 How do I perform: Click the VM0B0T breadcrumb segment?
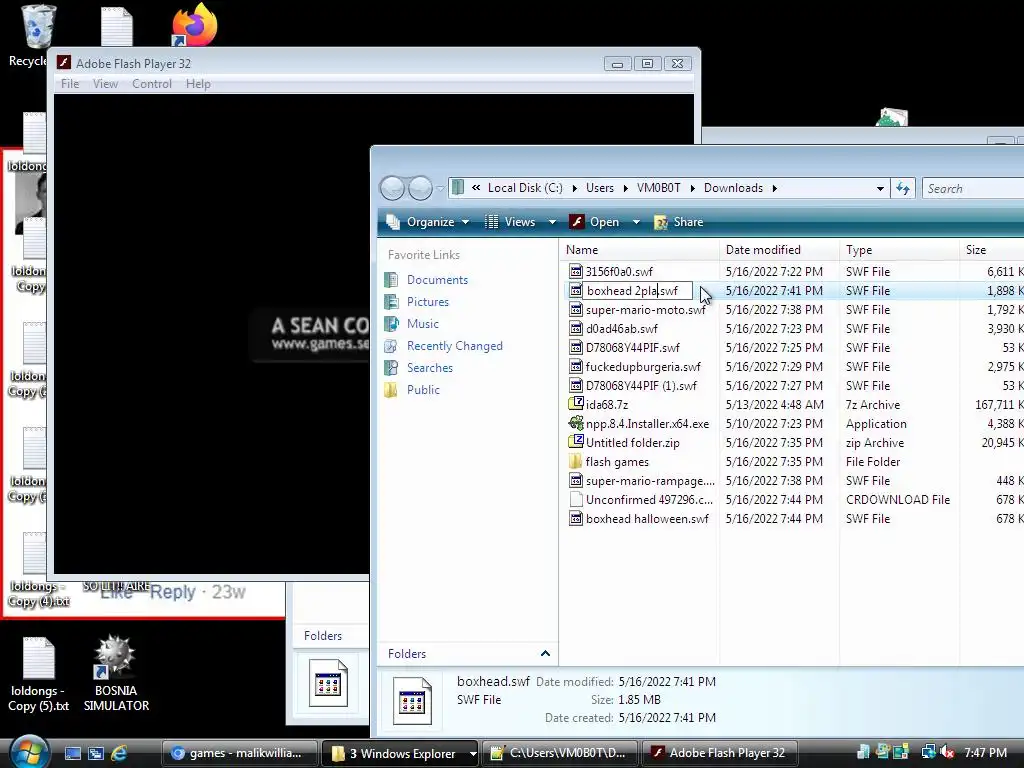[658, 188]
